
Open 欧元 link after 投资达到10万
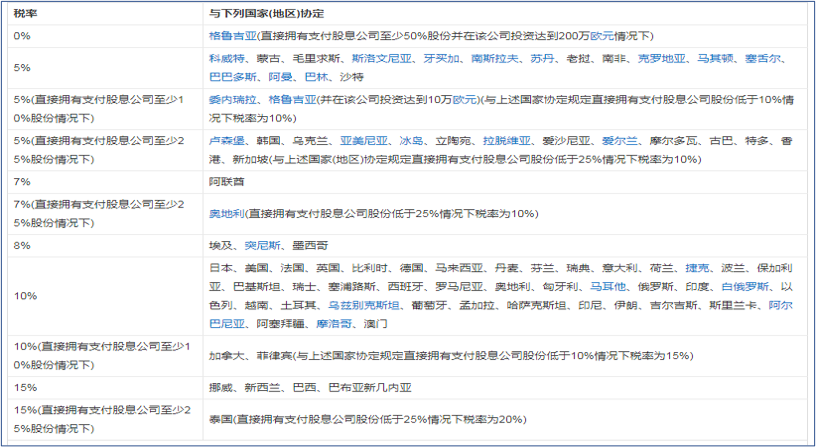click(x=465, y=99)
